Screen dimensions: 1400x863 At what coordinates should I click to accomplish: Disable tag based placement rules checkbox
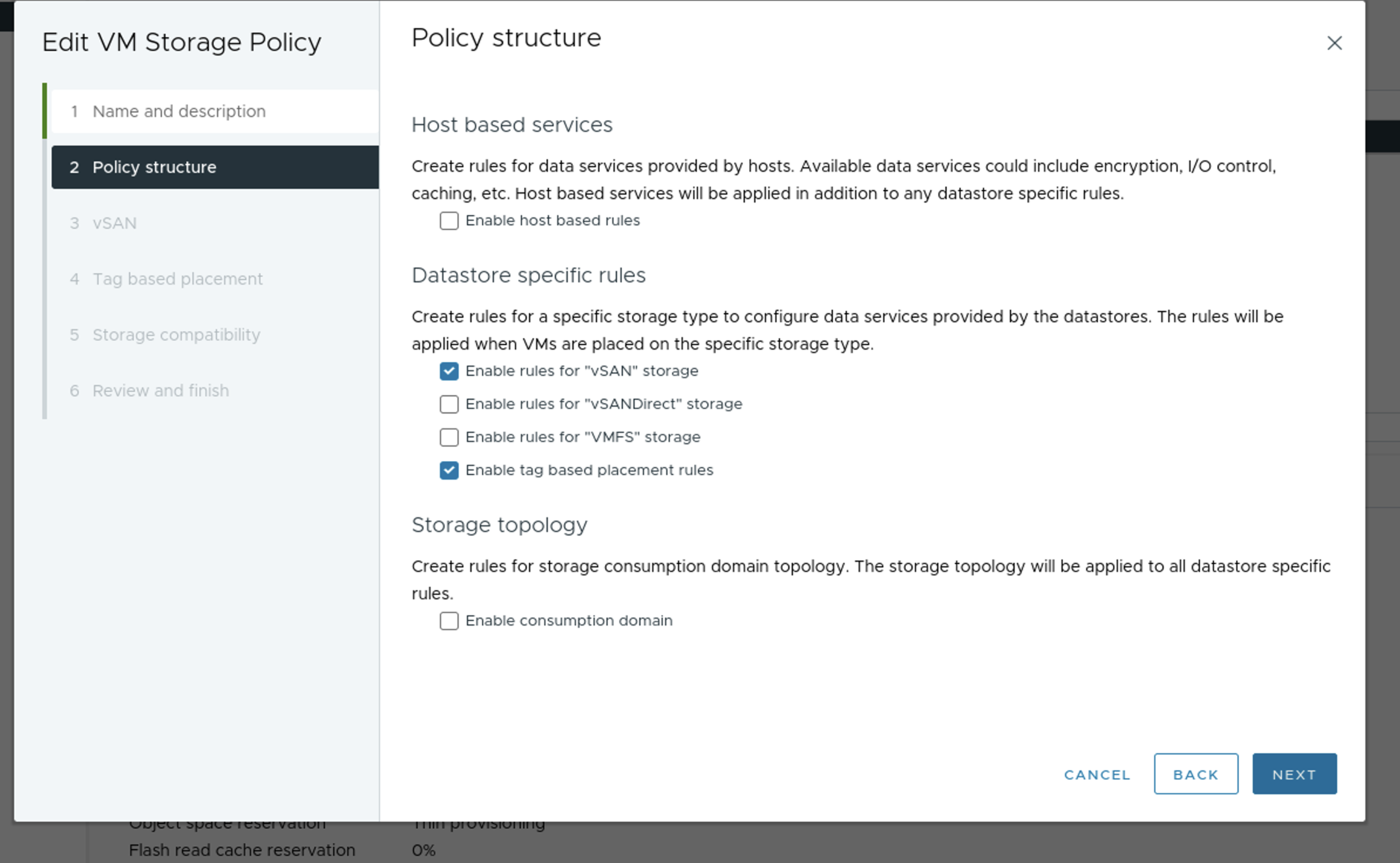(449, 471)
